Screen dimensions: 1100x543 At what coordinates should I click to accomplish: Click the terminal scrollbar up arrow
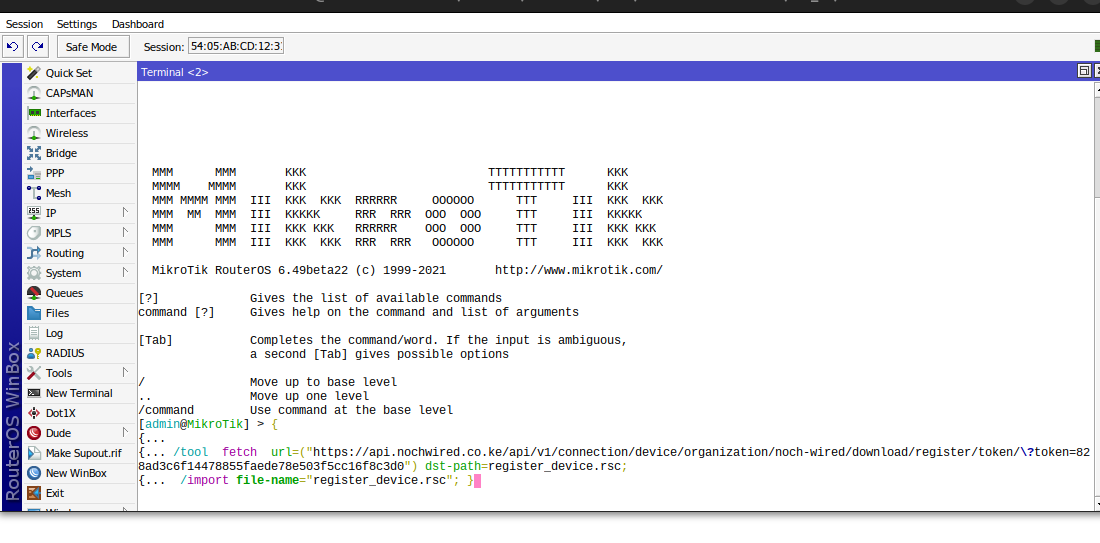point(1096,88)
